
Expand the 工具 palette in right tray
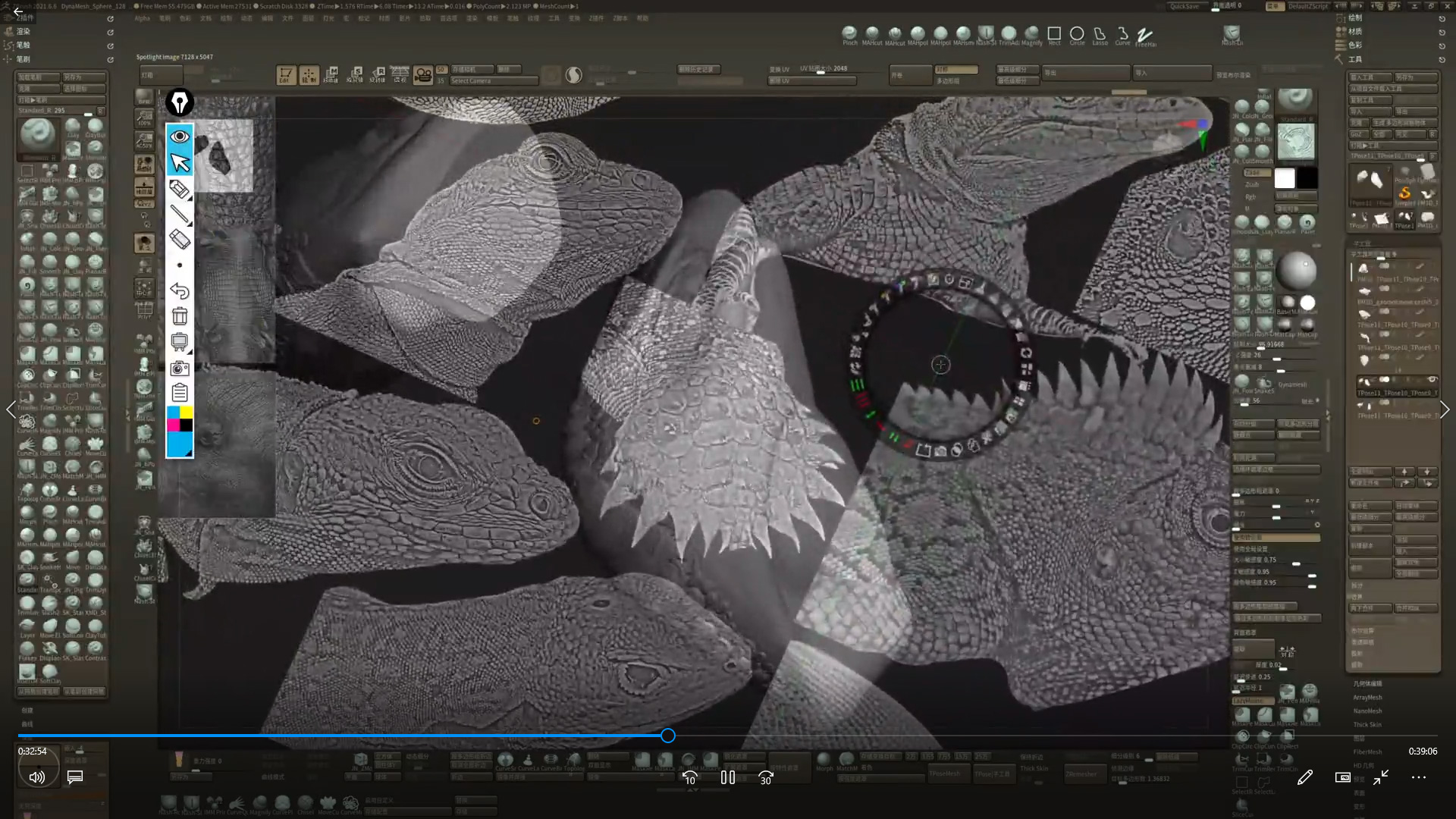1355,59
